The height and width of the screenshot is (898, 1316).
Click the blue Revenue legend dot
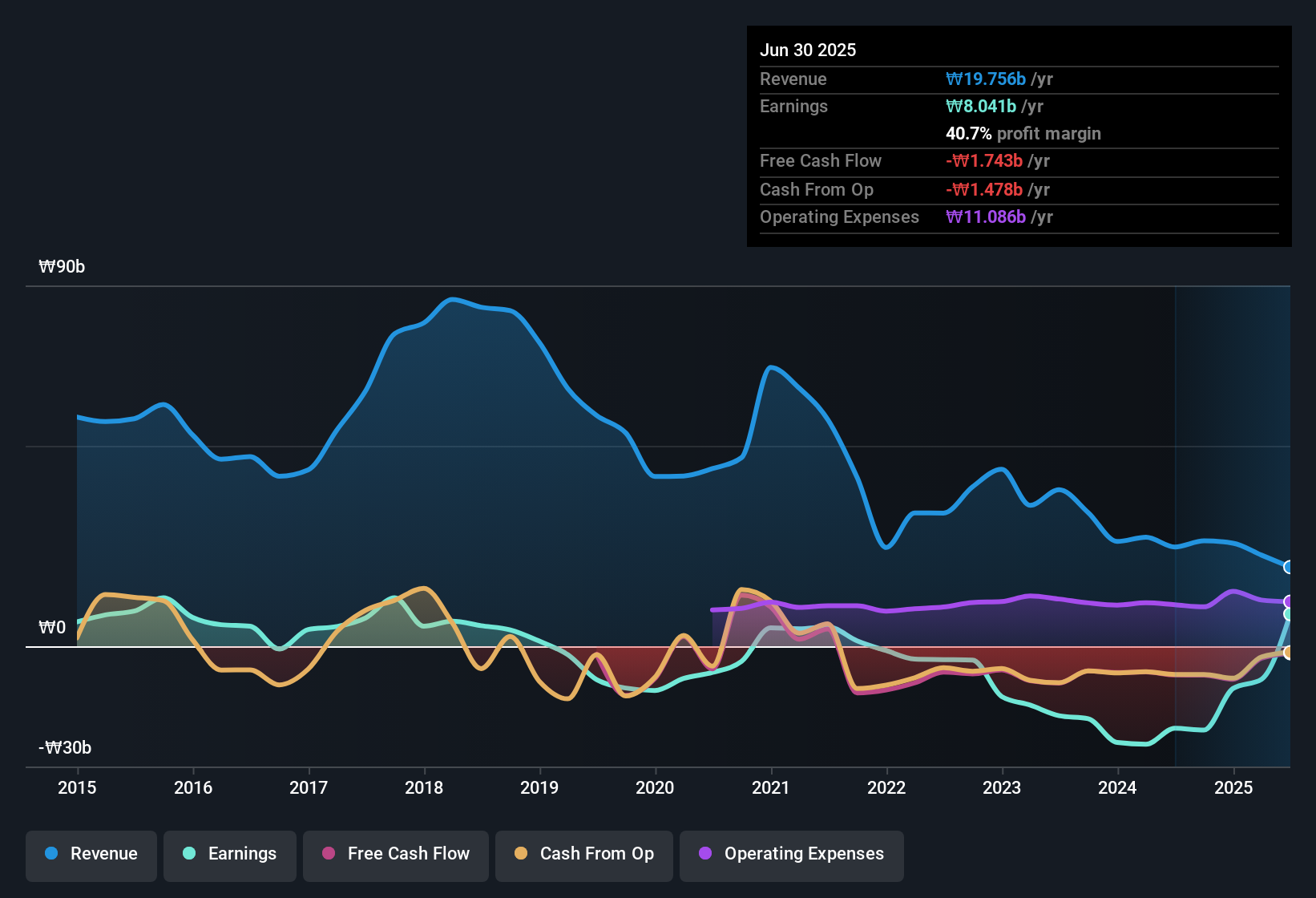(x=51, y=853)
